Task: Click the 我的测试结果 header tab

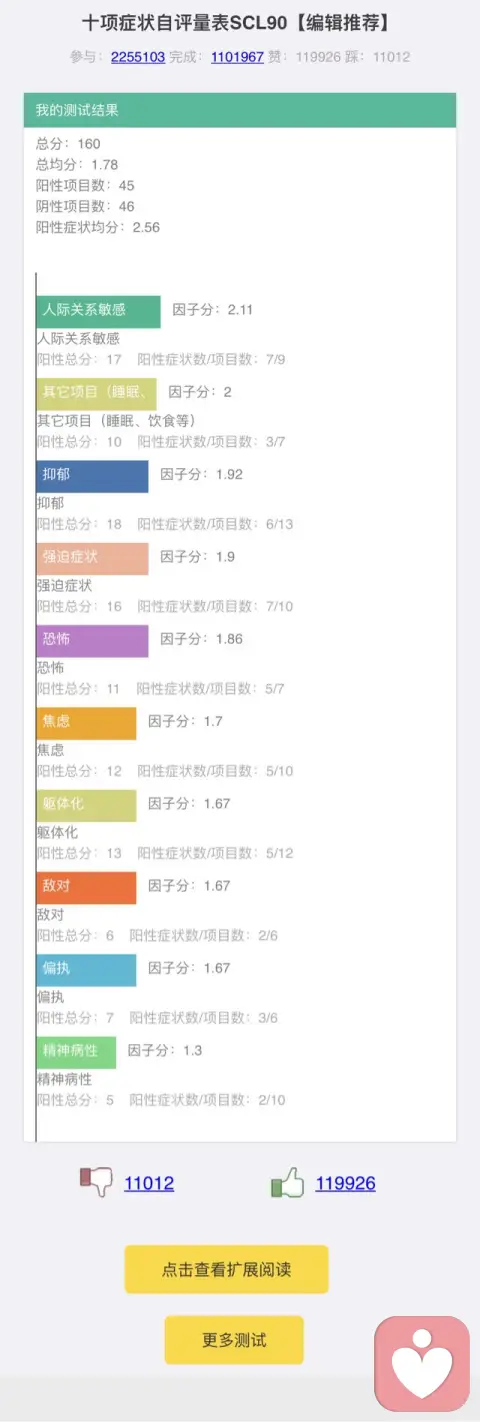Action: 240,110
